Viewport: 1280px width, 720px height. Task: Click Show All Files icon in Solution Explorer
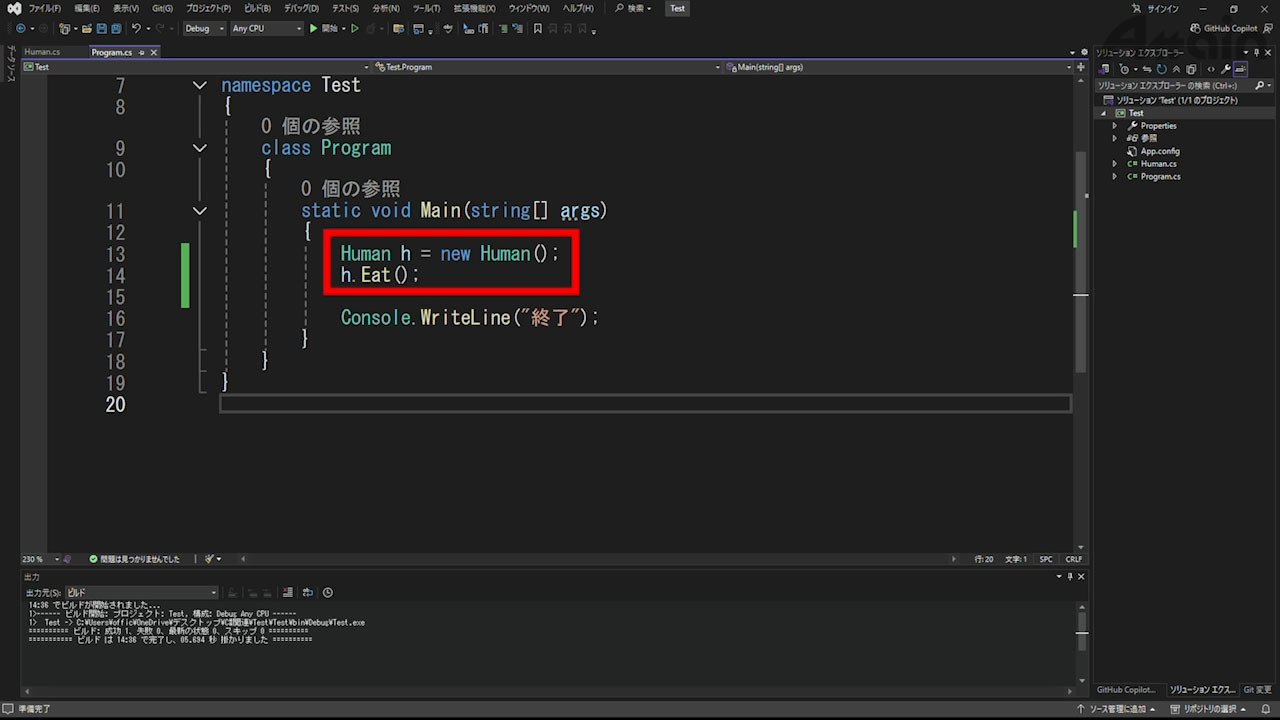point(1191,69)
